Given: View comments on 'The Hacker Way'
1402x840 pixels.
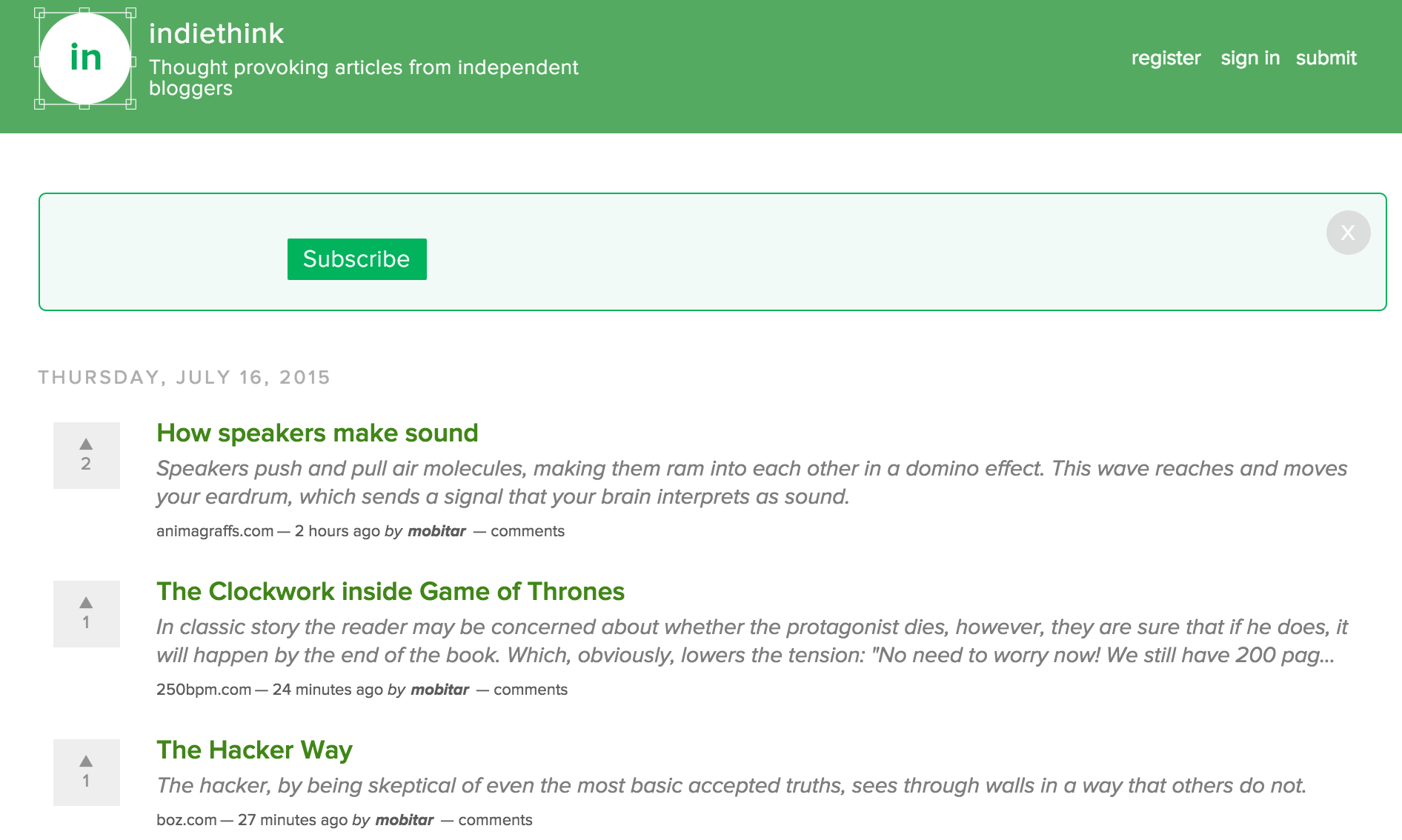Looking at the screenshot, I should click(x=494, y=819).
